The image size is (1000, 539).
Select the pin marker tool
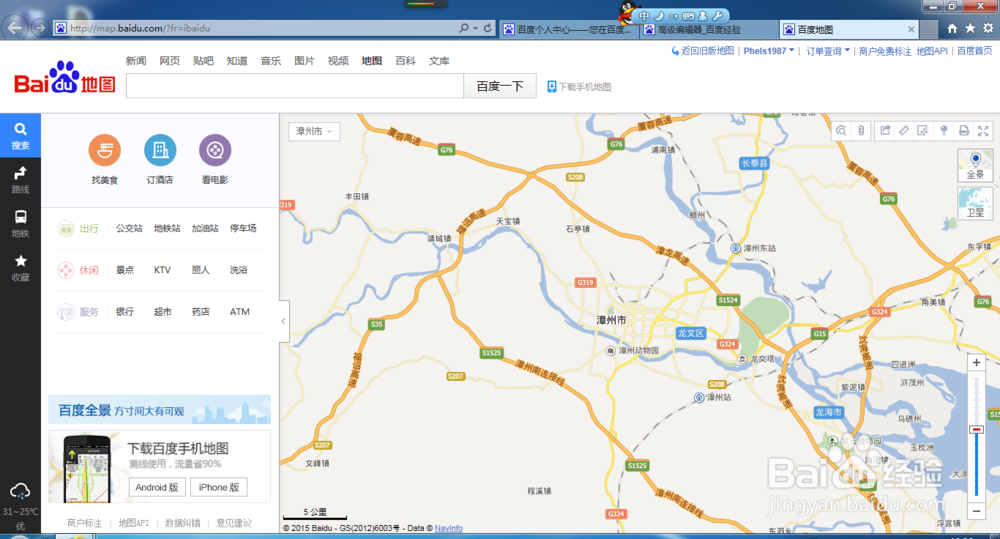pos(944,131)
